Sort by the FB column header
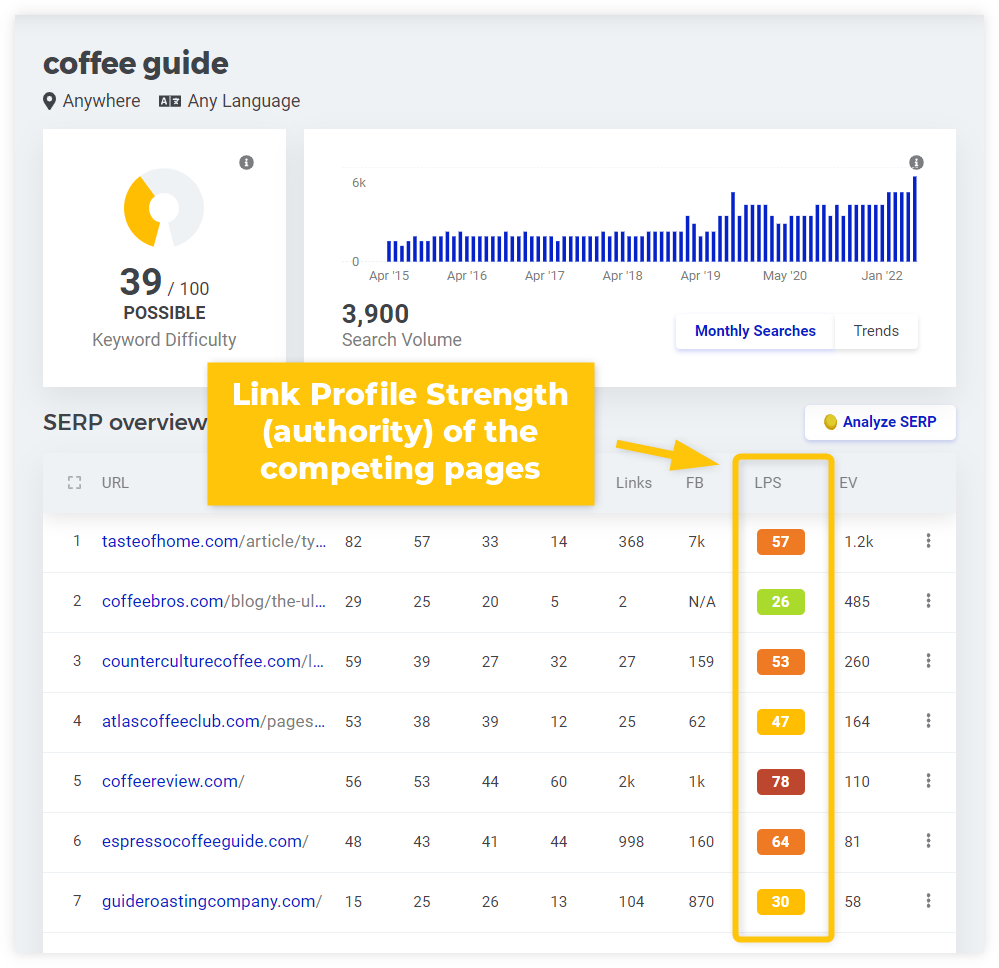Viewport: 999px width, 968px height. (694, 482)
